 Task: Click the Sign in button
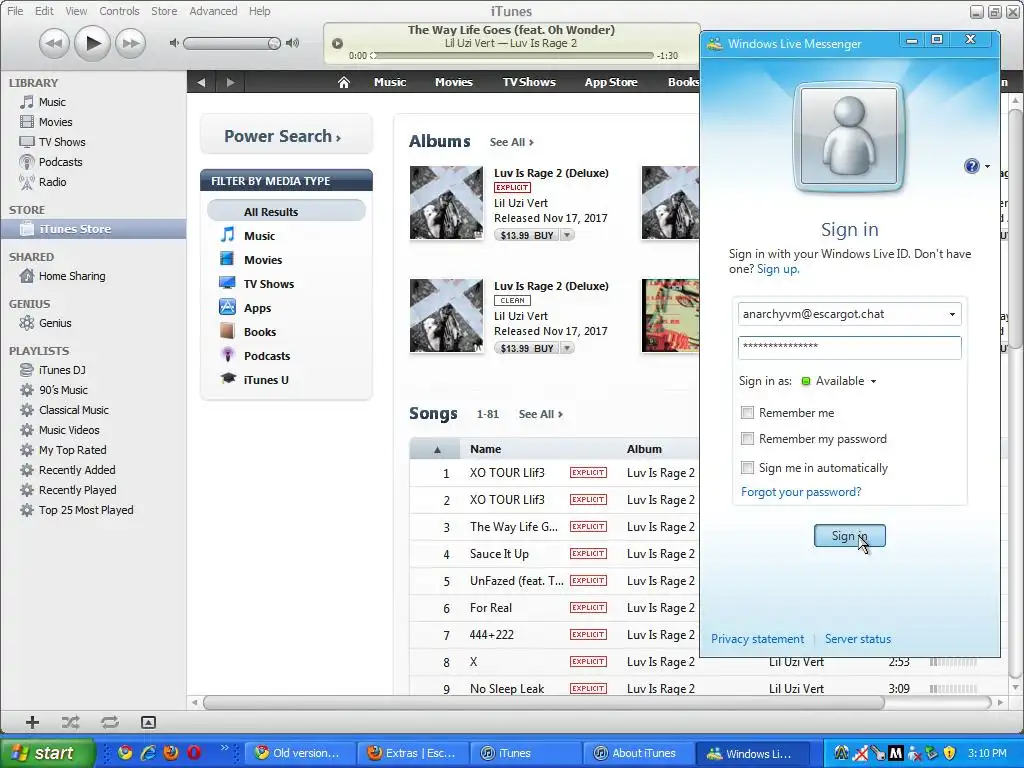[x=850, y=536]
